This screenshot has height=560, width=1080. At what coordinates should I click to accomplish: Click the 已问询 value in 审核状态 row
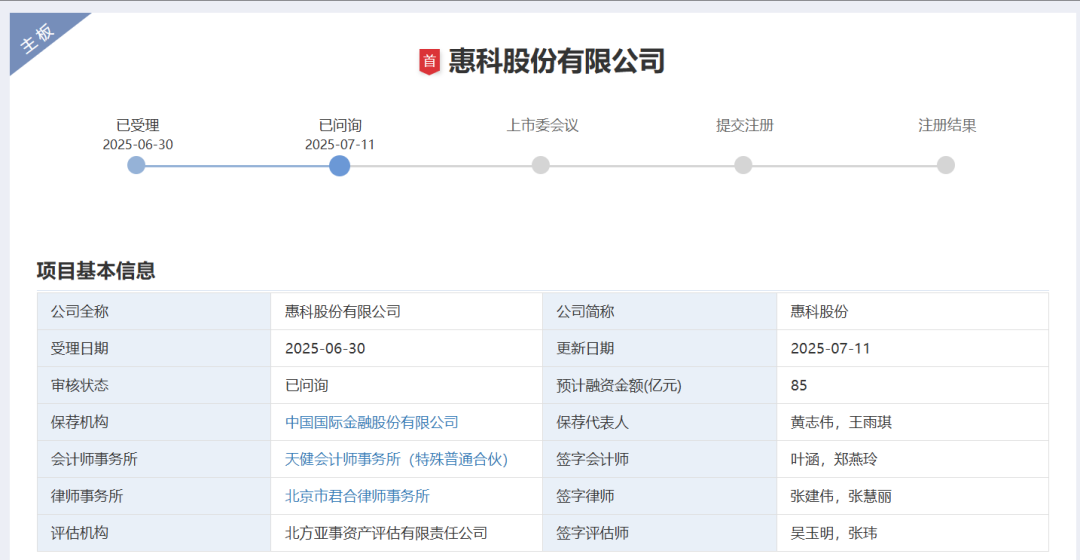point(307,385)
